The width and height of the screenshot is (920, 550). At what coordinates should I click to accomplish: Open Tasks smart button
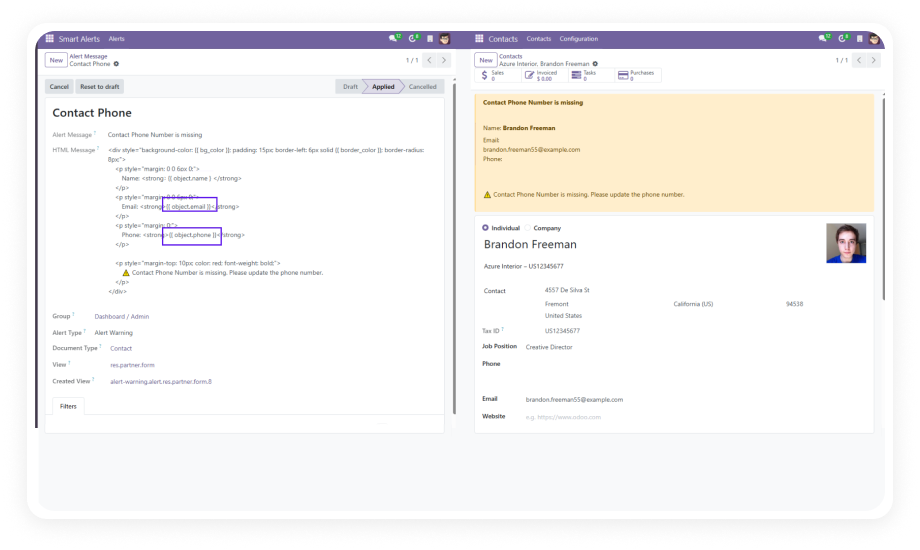(590, 75)
